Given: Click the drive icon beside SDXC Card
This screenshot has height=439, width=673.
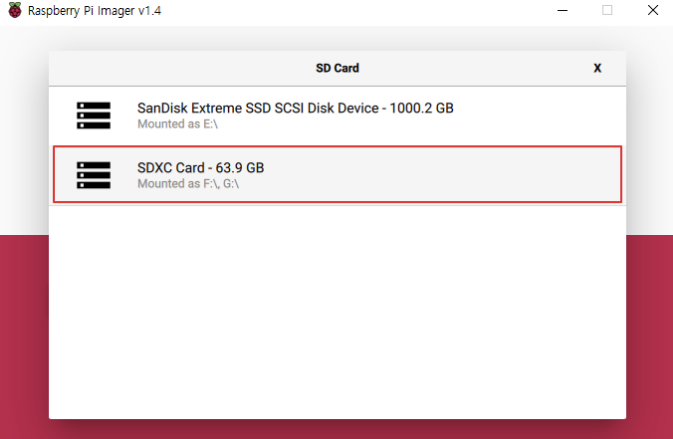Looking at the screenshot, I should 94,175.
